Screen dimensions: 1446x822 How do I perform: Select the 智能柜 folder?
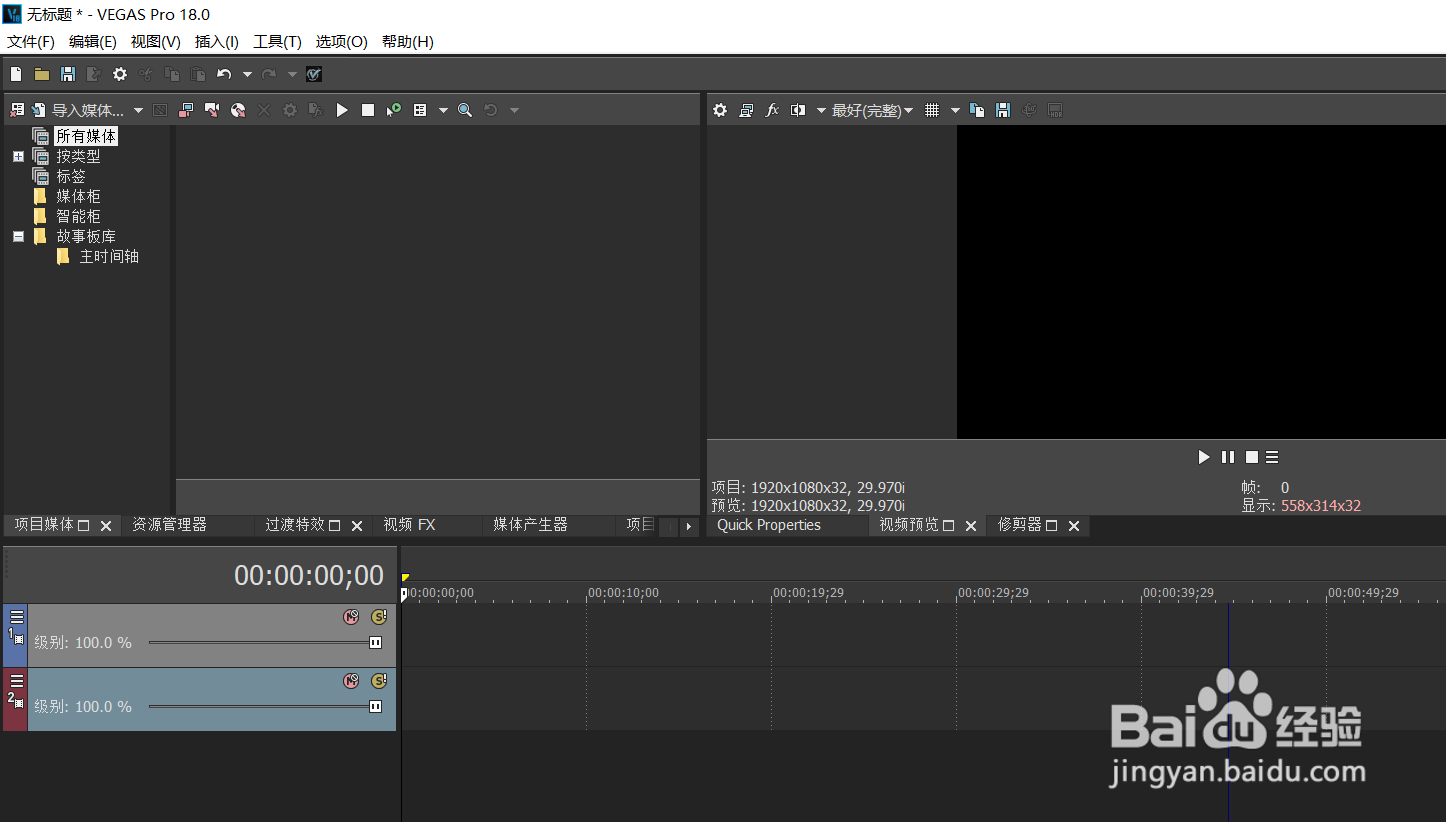(x=78, y=216)
